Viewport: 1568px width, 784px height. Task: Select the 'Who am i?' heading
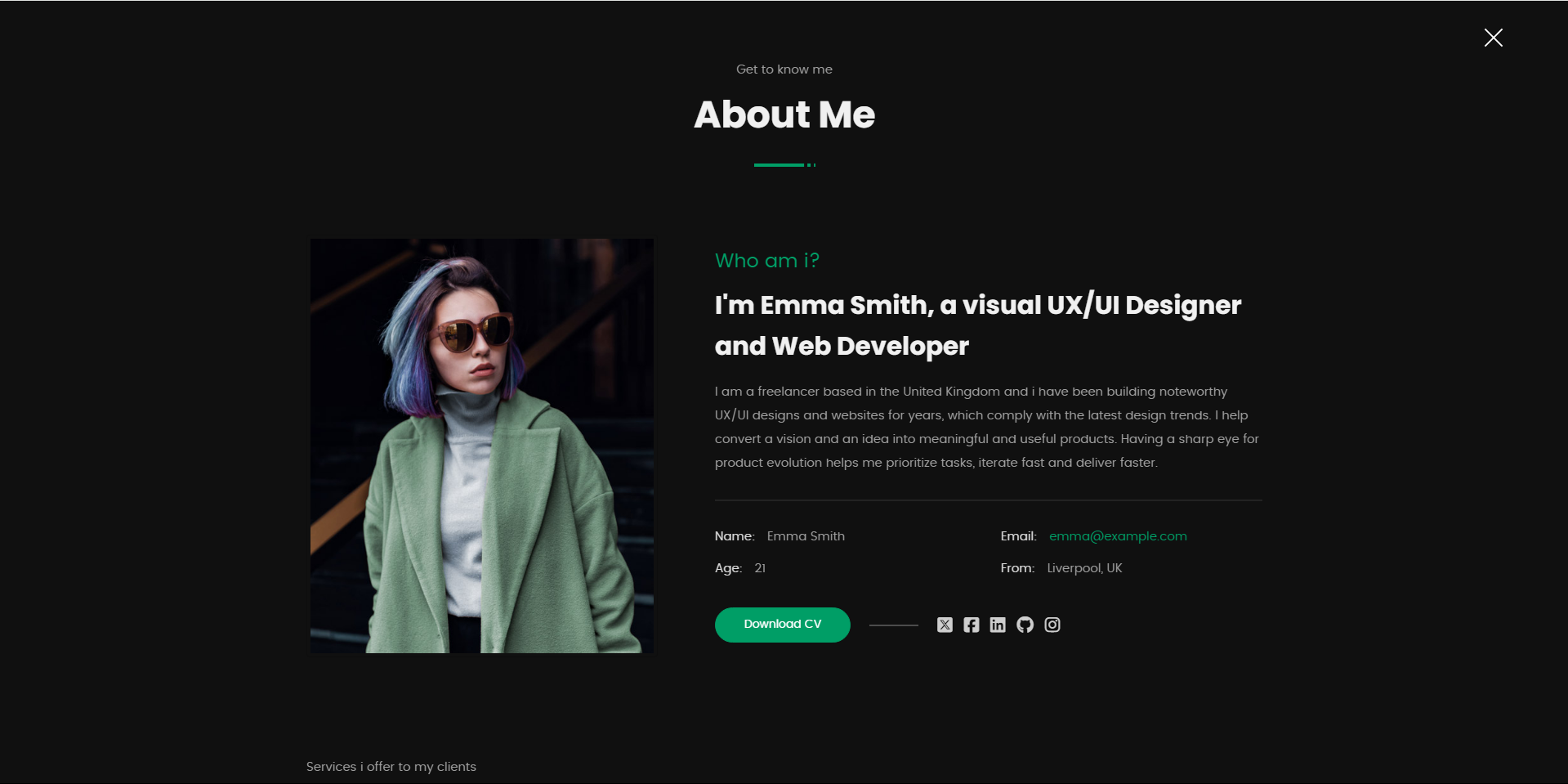(767, 260)
